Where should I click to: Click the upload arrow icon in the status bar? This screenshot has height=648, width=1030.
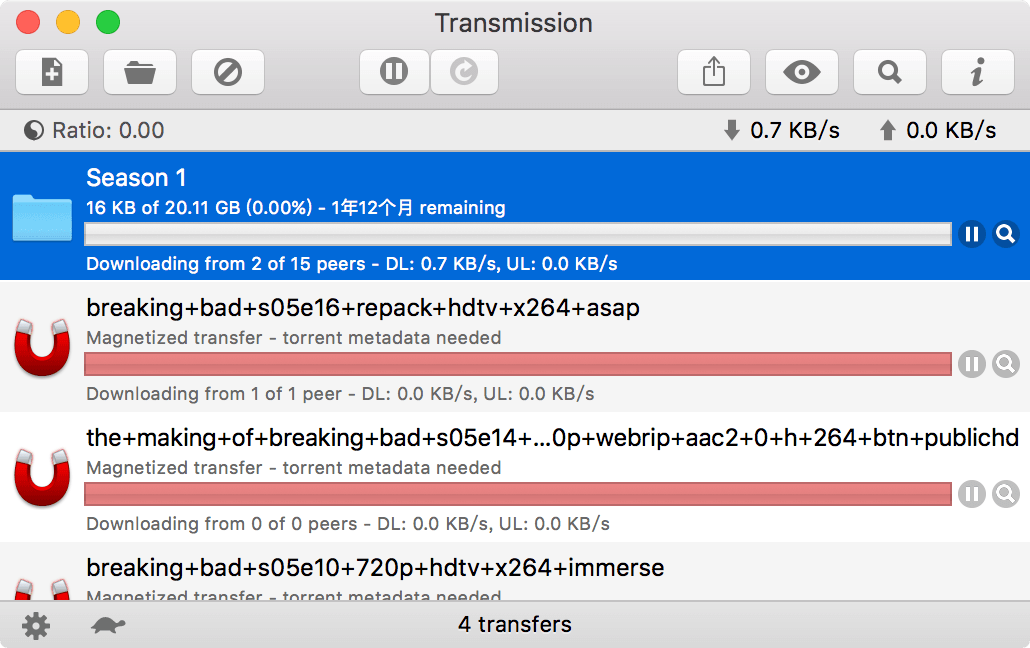point(887,130)
